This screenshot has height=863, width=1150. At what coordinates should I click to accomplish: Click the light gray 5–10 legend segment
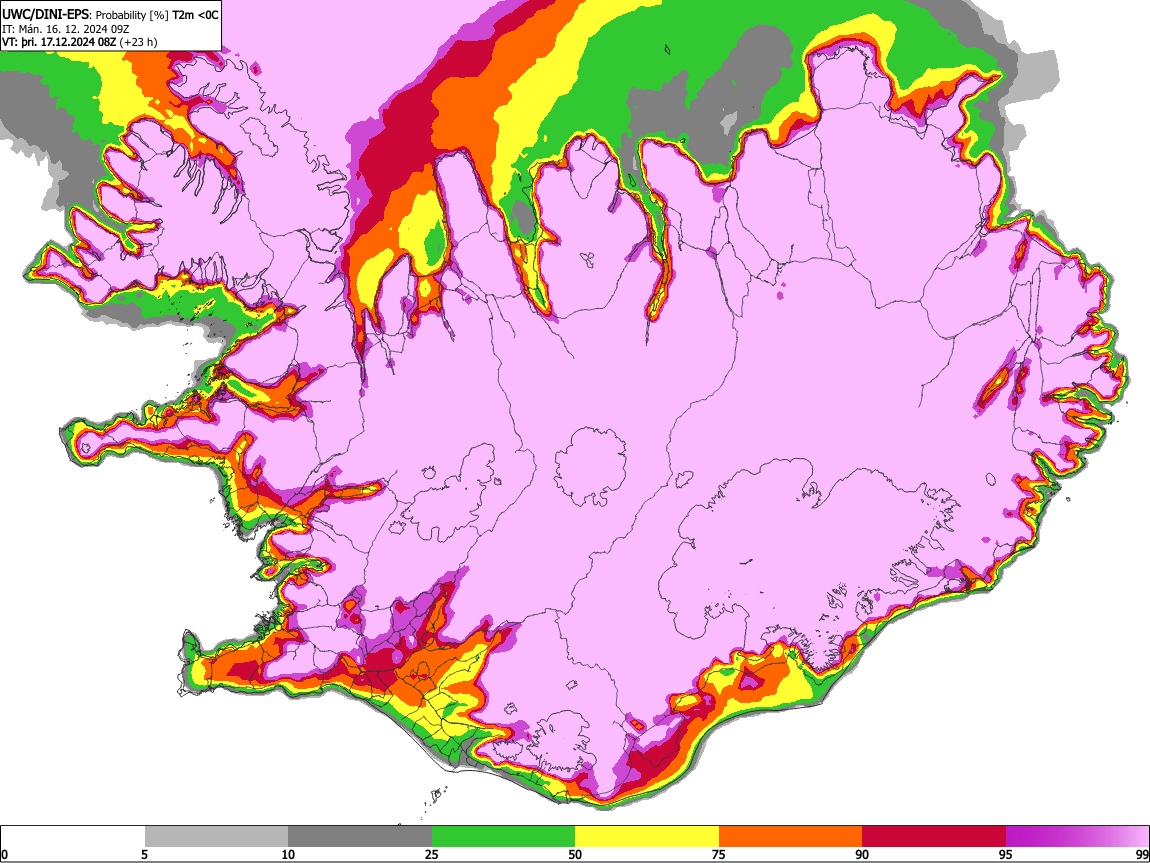(x=216, y=836)
